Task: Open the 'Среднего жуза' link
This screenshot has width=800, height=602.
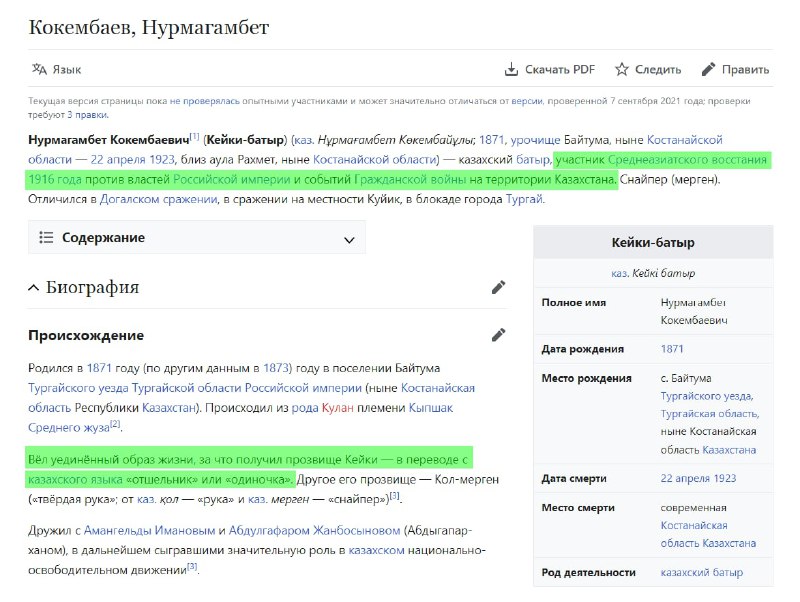Action: click(x=69, y=428)
